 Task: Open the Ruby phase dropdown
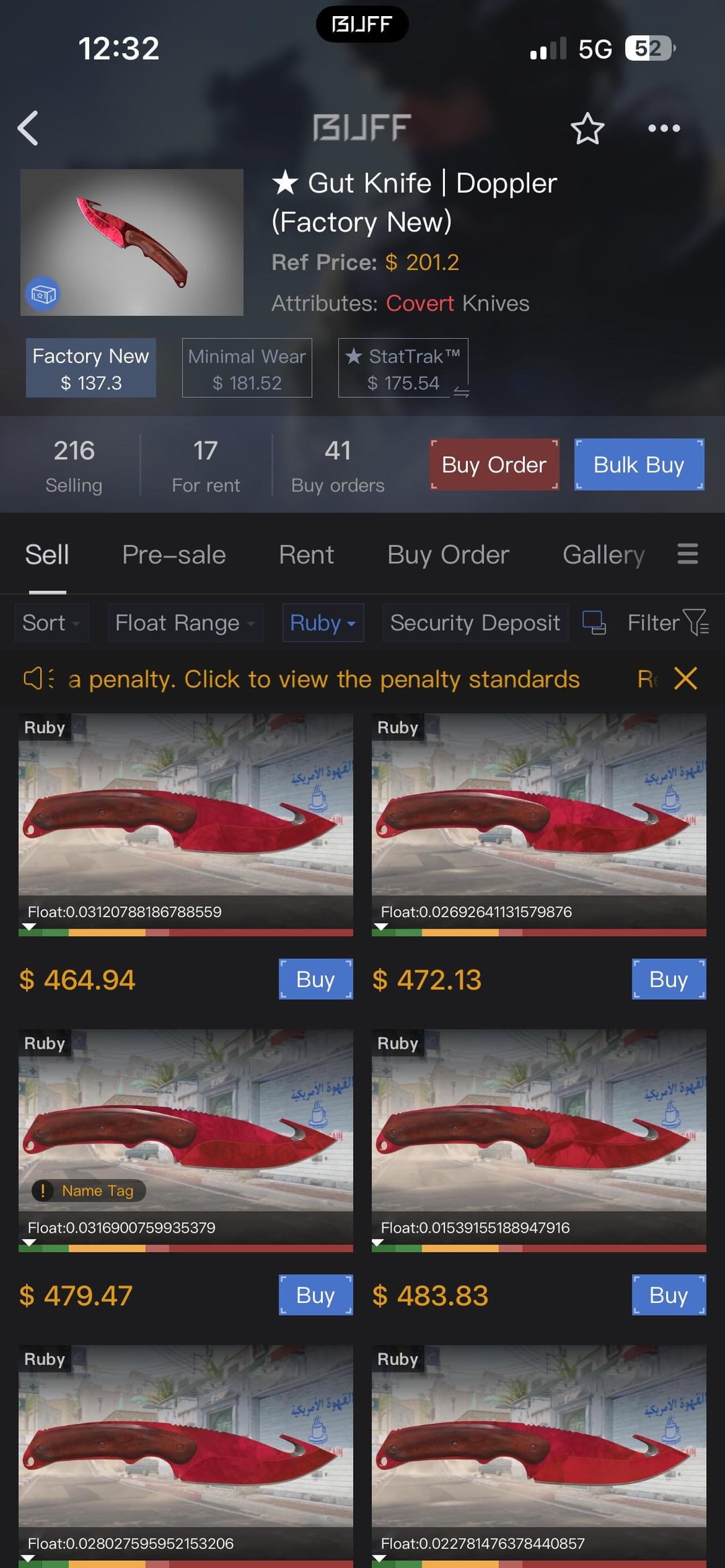(323, 623)
